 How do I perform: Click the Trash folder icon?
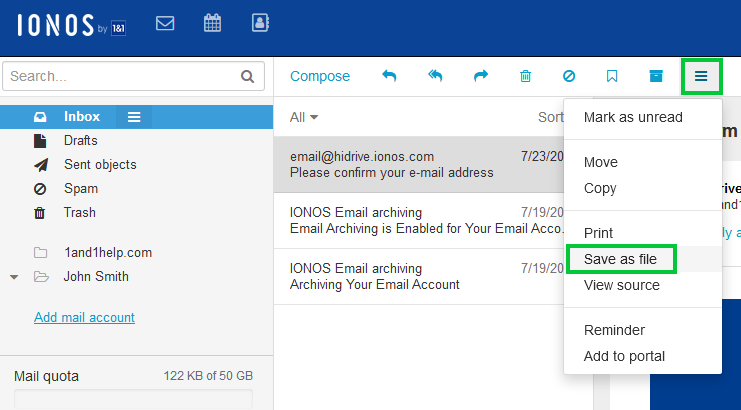[x=40, y=213]
